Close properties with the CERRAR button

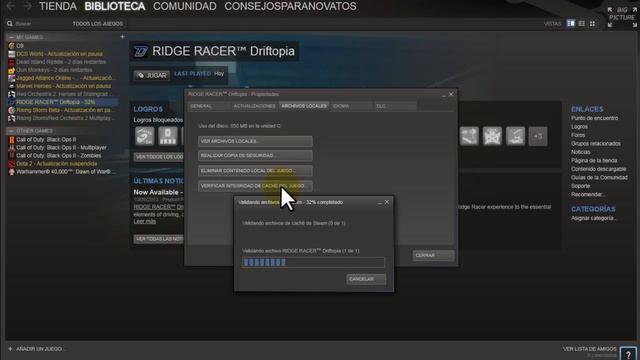click(433, 256)
